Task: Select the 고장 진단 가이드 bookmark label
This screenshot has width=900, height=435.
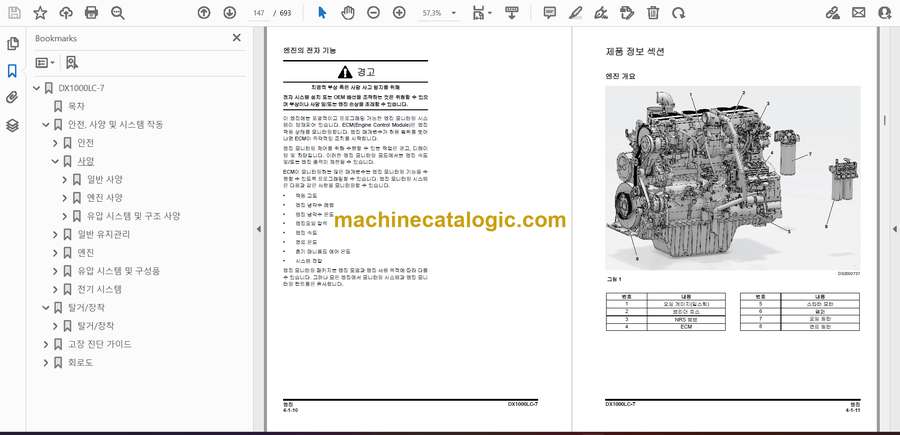Action: coord(100,344)
